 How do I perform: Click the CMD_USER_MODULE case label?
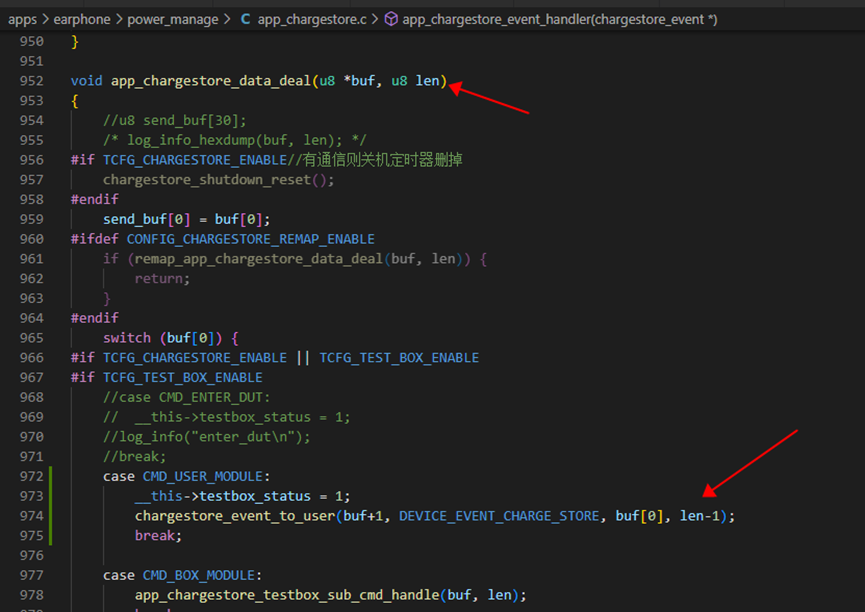click(202, 476)
